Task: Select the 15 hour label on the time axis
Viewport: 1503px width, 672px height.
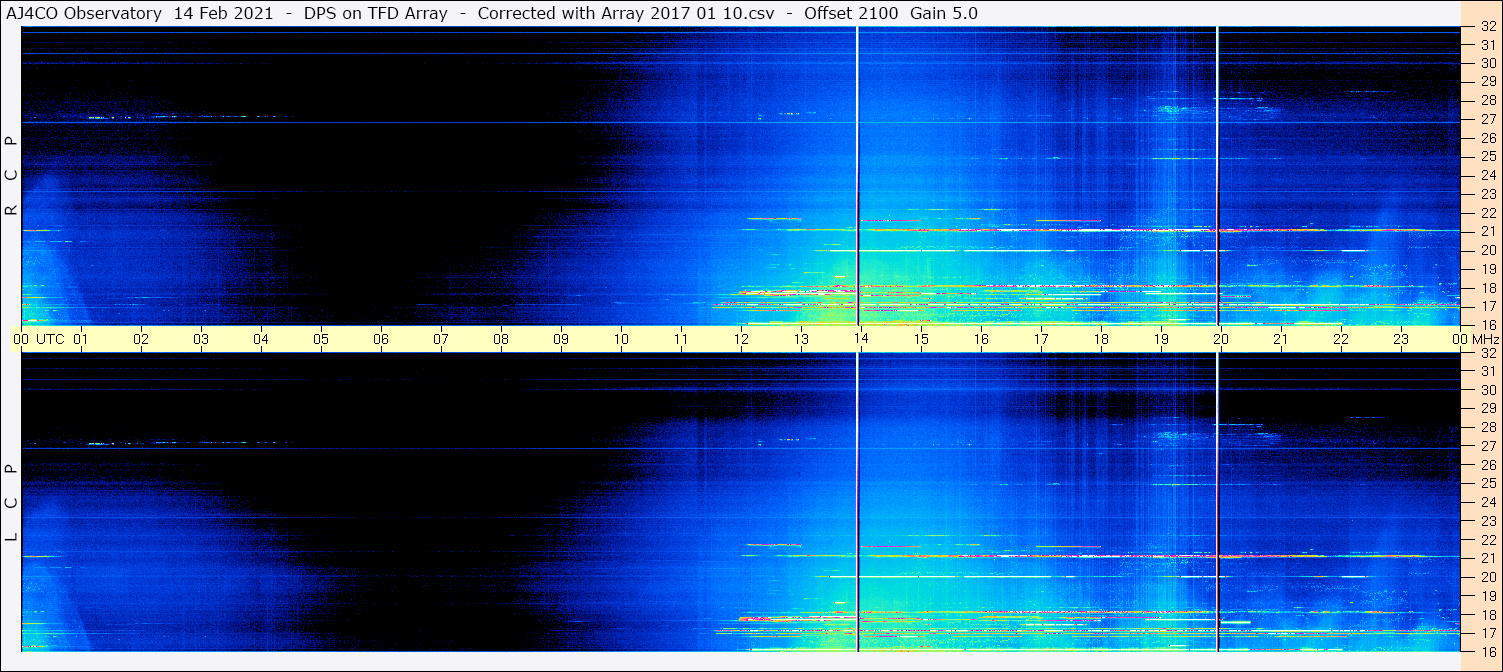Action: pos(921,339)
